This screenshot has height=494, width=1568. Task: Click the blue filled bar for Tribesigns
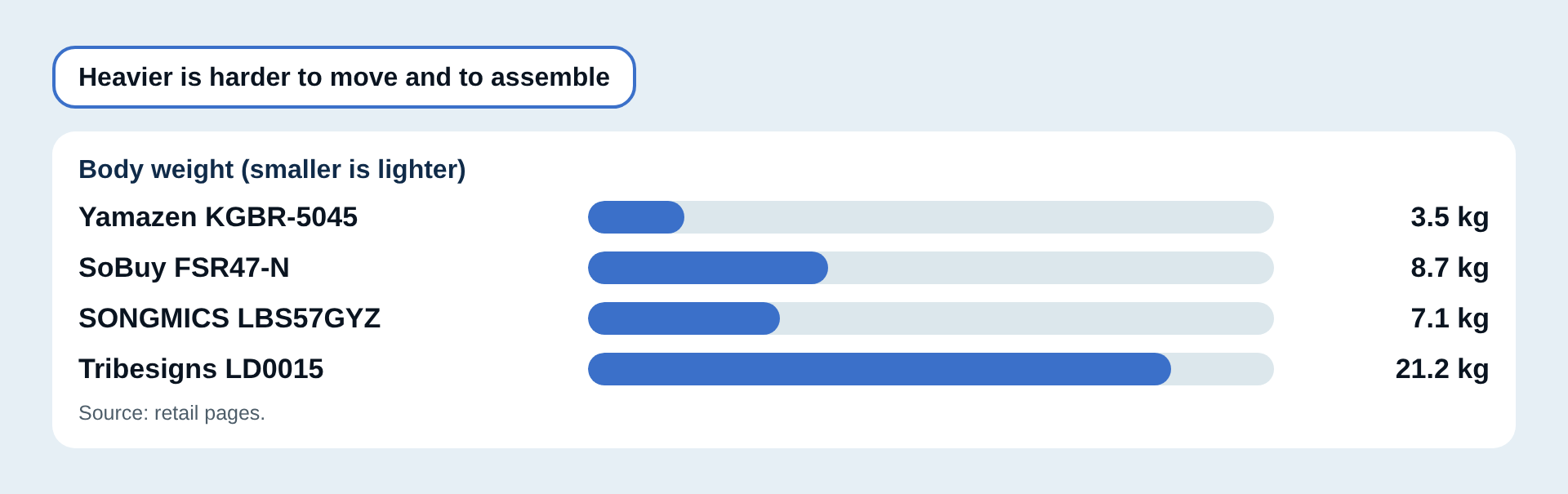coord(880,369)
